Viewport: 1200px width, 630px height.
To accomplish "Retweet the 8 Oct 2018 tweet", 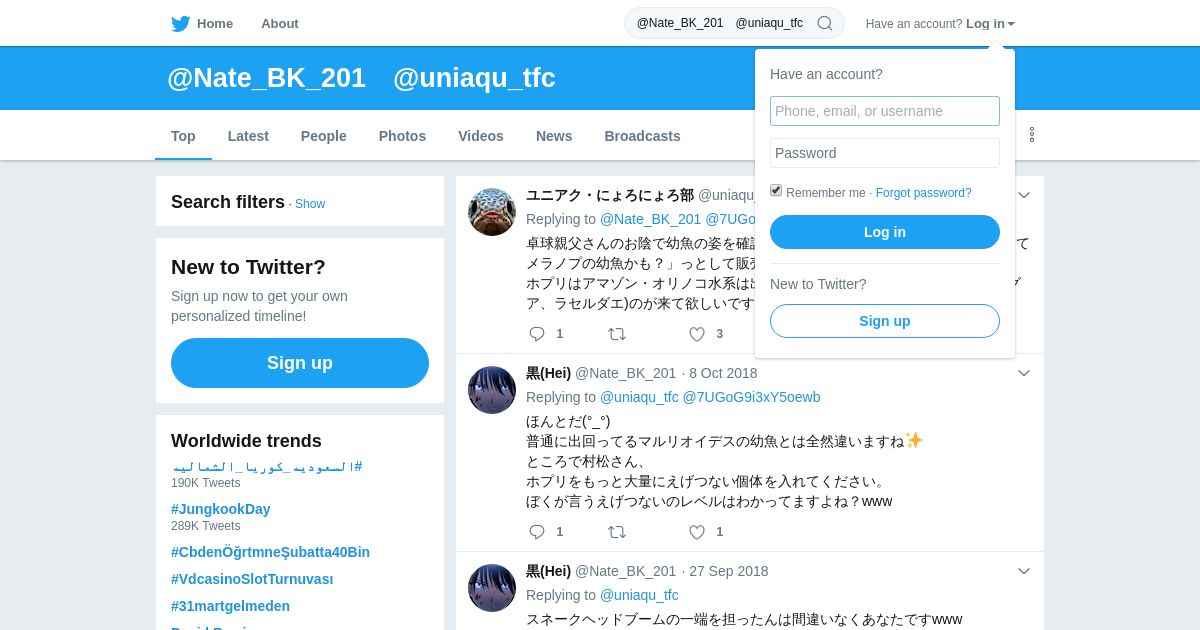I will tap(617, 532).
